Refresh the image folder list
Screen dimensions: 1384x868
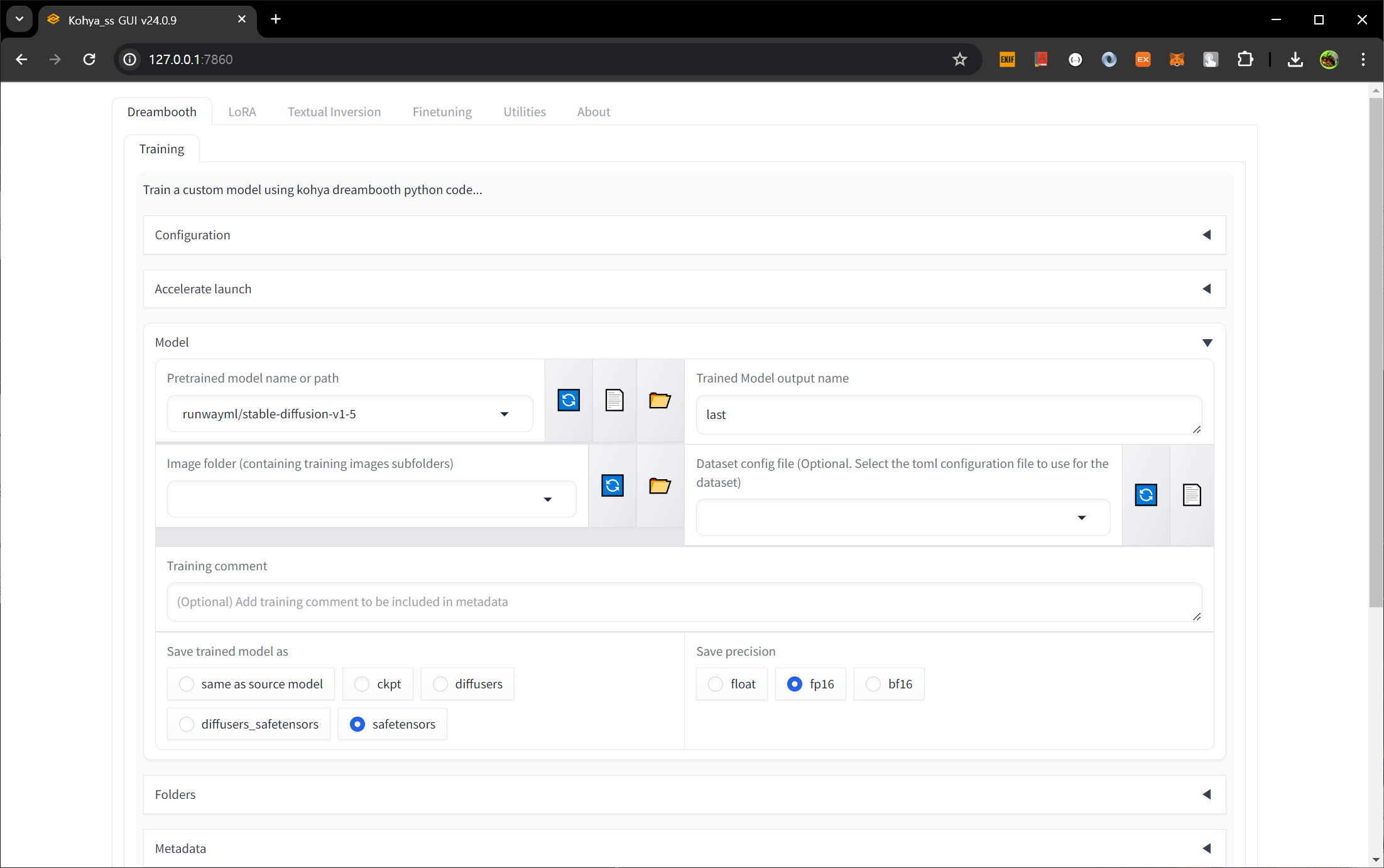613,486
